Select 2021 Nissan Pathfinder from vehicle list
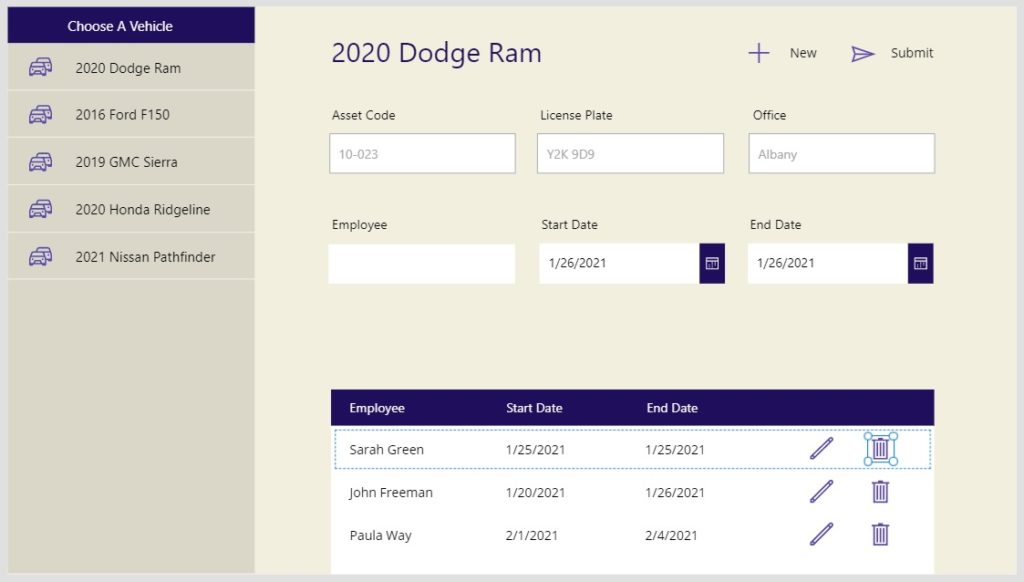Screen dimensions: 1024x582 [131, 257]
